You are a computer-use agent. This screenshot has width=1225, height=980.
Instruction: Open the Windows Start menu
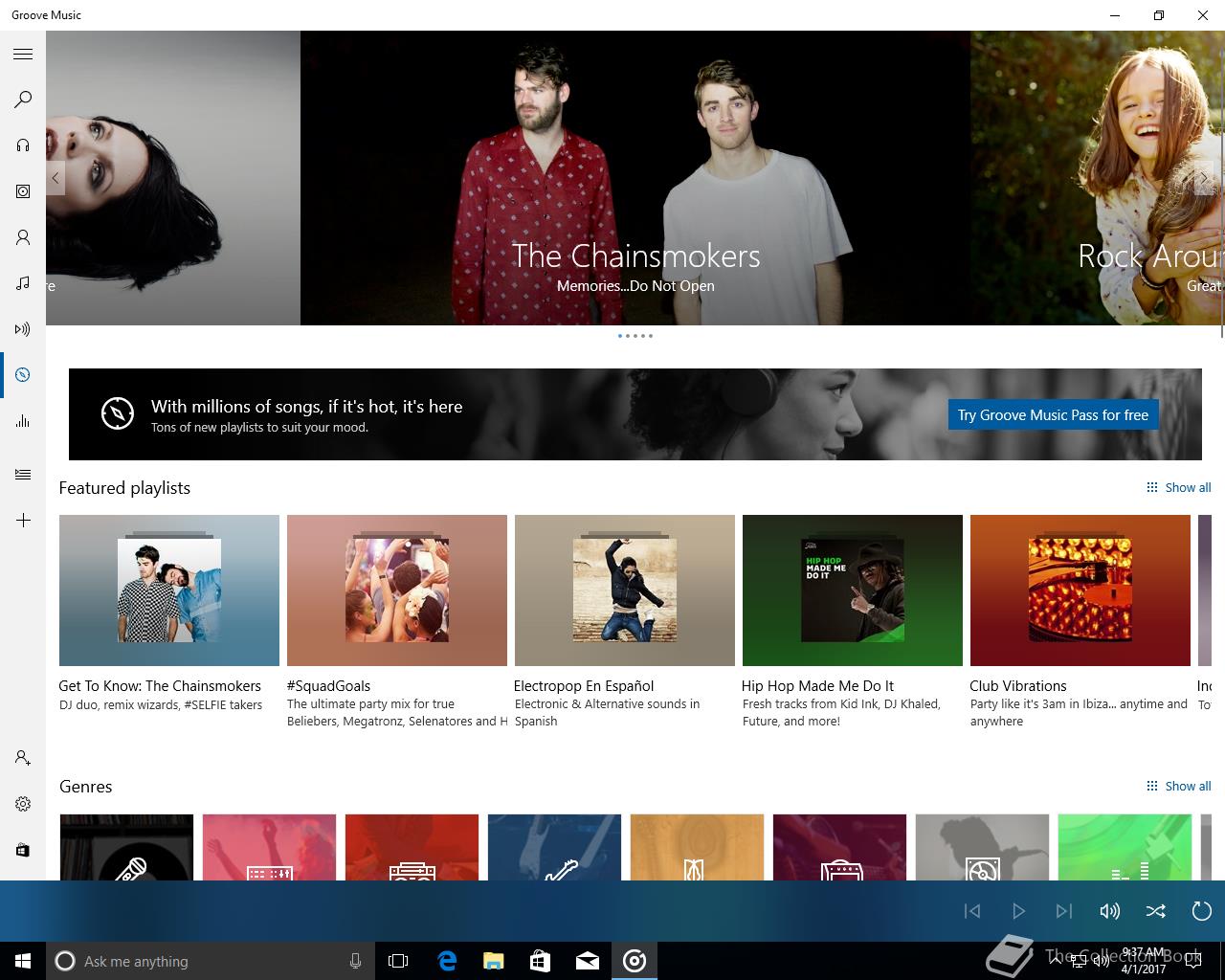point(23,961)
